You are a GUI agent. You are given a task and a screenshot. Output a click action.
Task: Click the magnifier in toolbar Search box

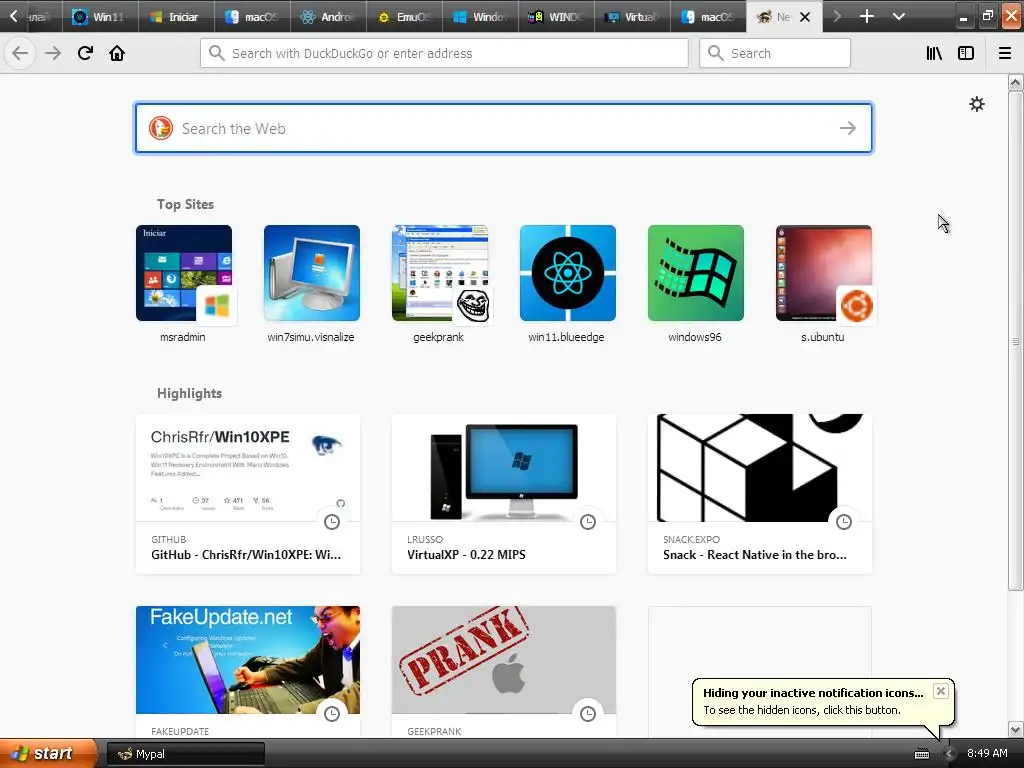coord(716,53)
